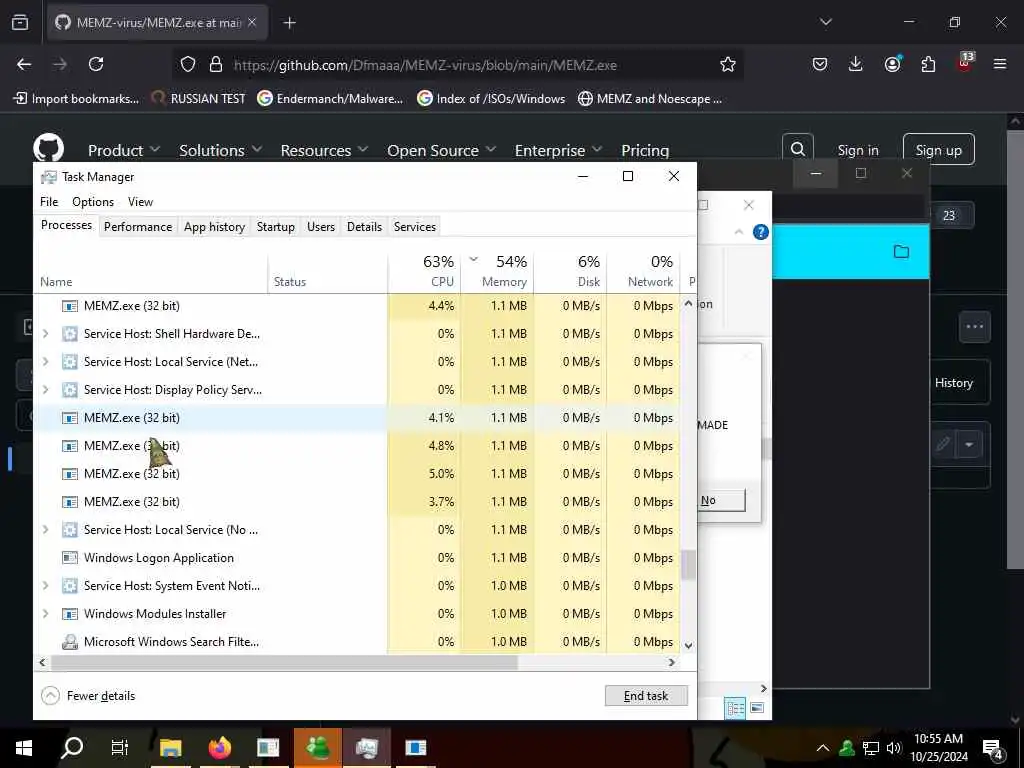This screenshot has height=768, width=1024.
Task: Switch to the Startup tab
Action: click(x=276, y=227)
